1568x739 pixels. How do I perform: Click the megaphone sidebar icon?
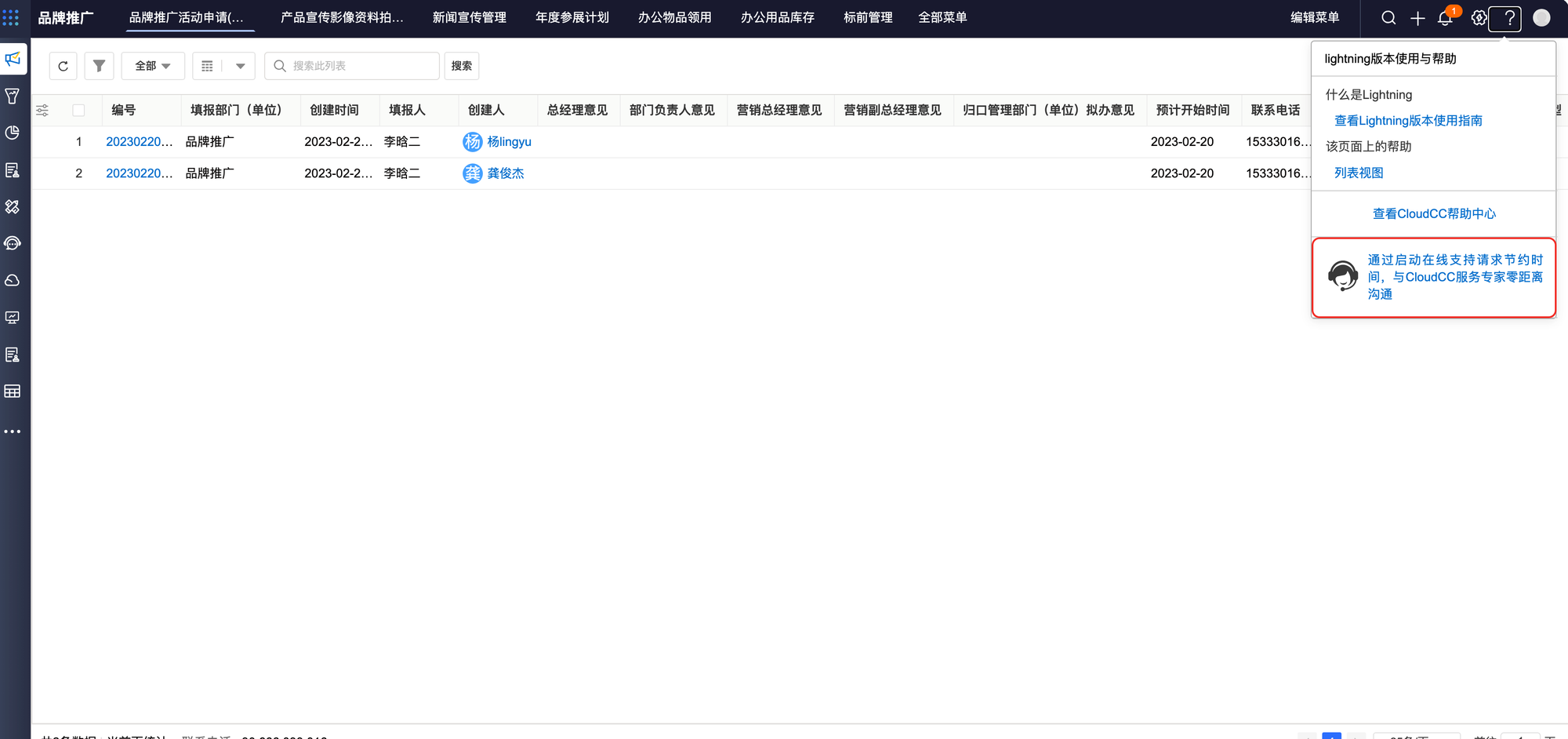(x=13, y=59)
